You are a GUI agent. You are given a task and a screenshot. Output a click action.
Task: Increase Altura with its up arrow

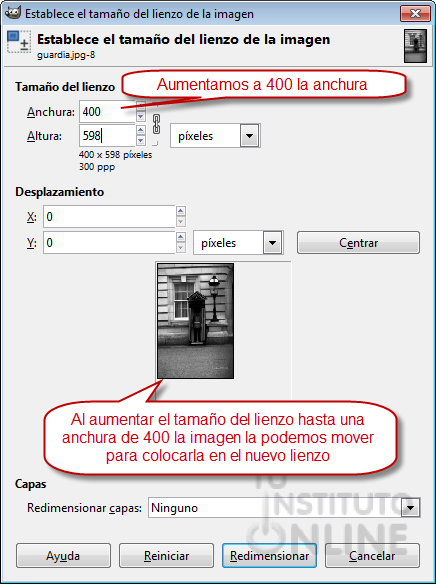pos(140,130)
